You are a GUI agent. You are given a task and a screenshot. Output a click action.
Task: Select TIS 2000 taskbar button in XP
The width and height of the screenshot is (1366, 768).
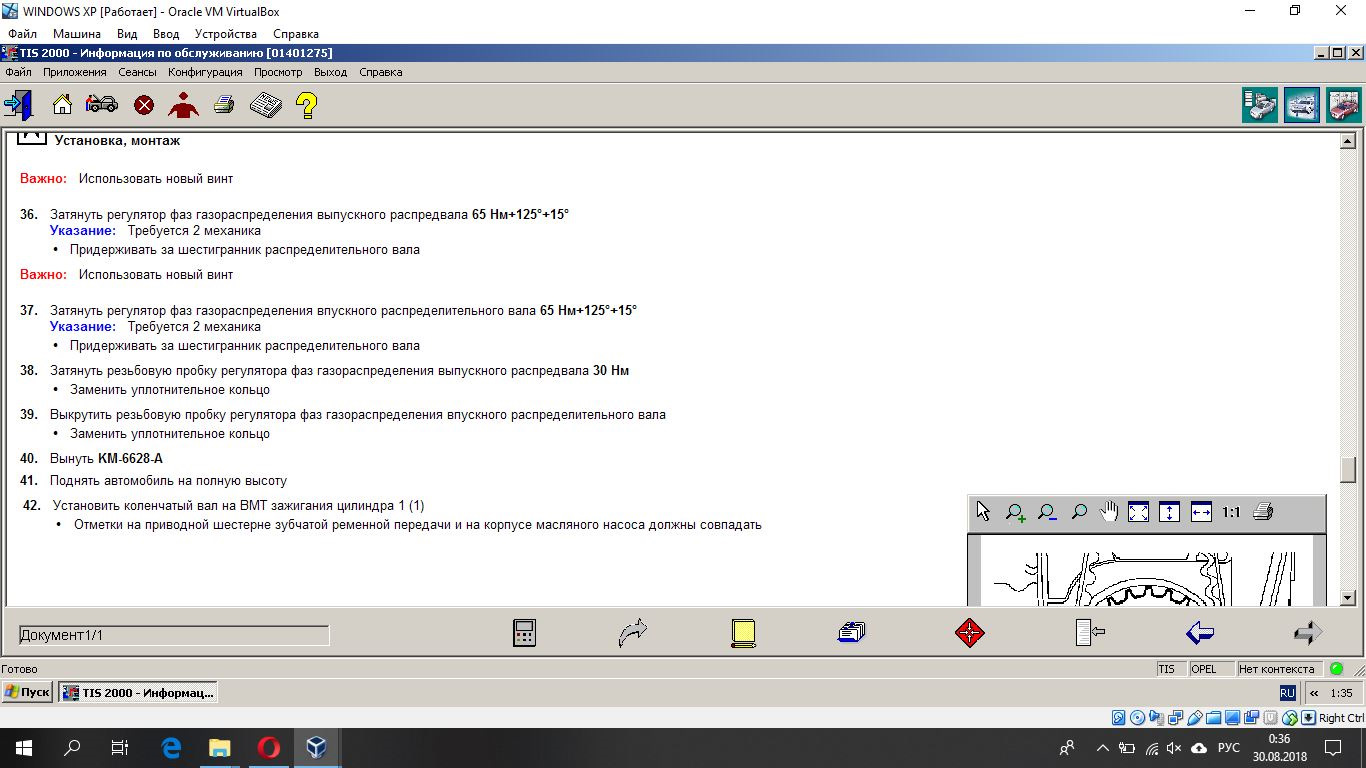pyautogui.click(x=137, y=692)
